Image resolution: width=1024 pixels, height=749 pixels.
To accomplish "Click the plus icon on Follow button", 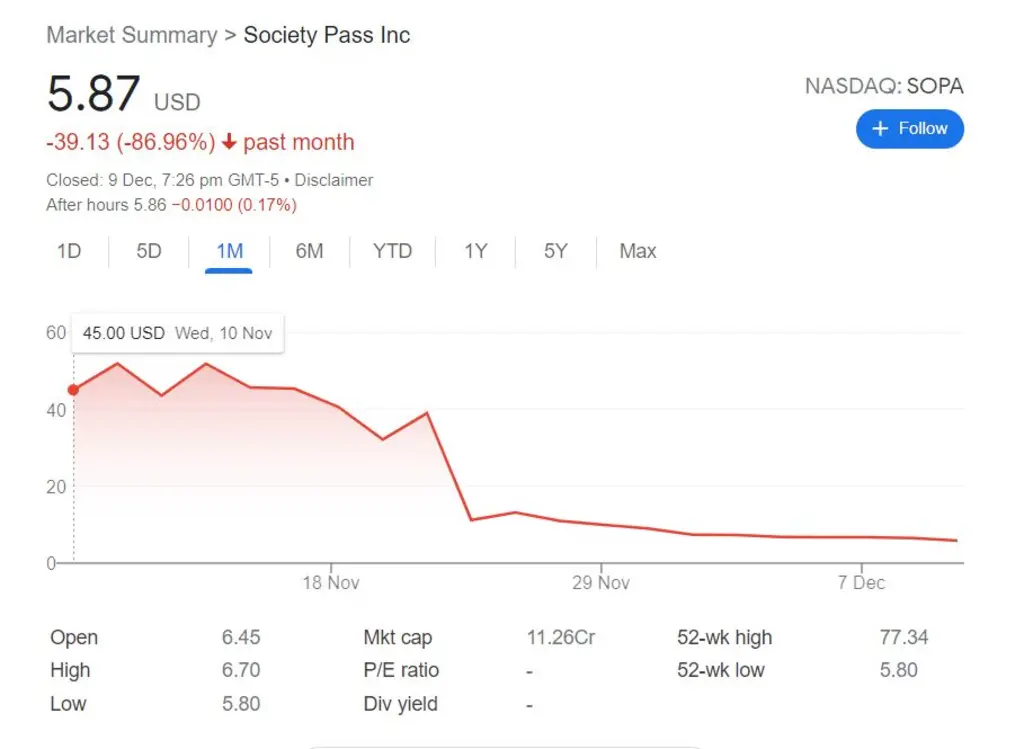I will click(880, 129).
